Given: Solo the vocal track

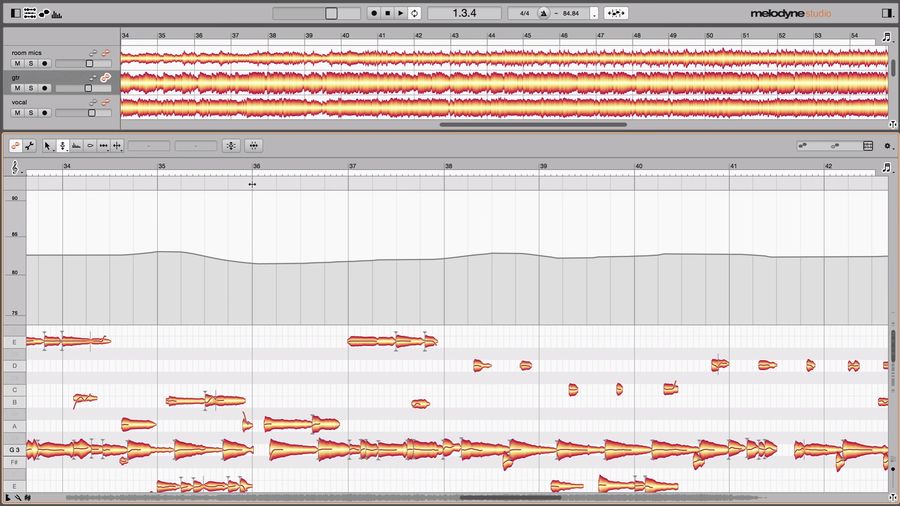Looking at the screenshot, I should [x=31, y=112].
